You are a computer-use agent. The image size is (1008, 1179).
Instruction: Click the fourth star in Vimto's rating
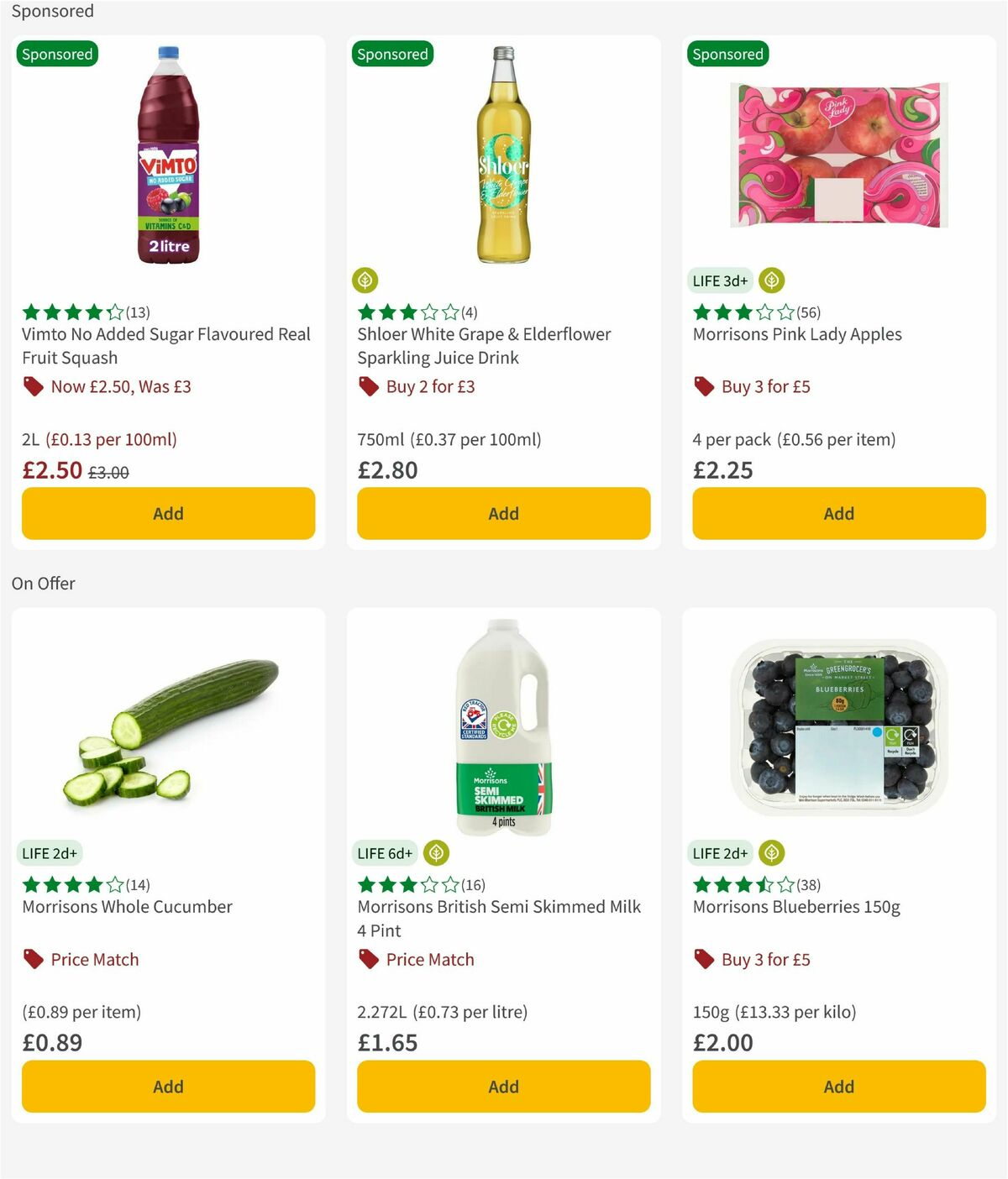(x=94, y=312)
